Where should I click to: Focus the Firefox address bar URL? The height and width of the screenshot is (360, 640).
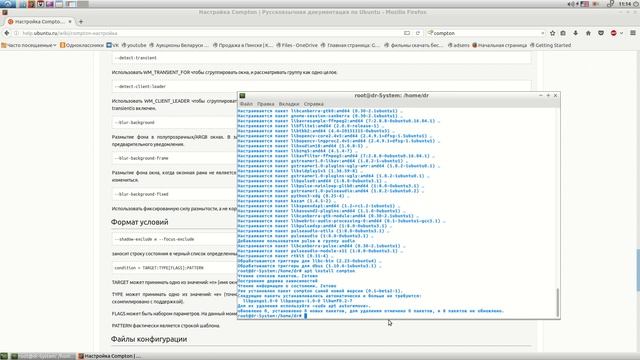pos(208,33)
